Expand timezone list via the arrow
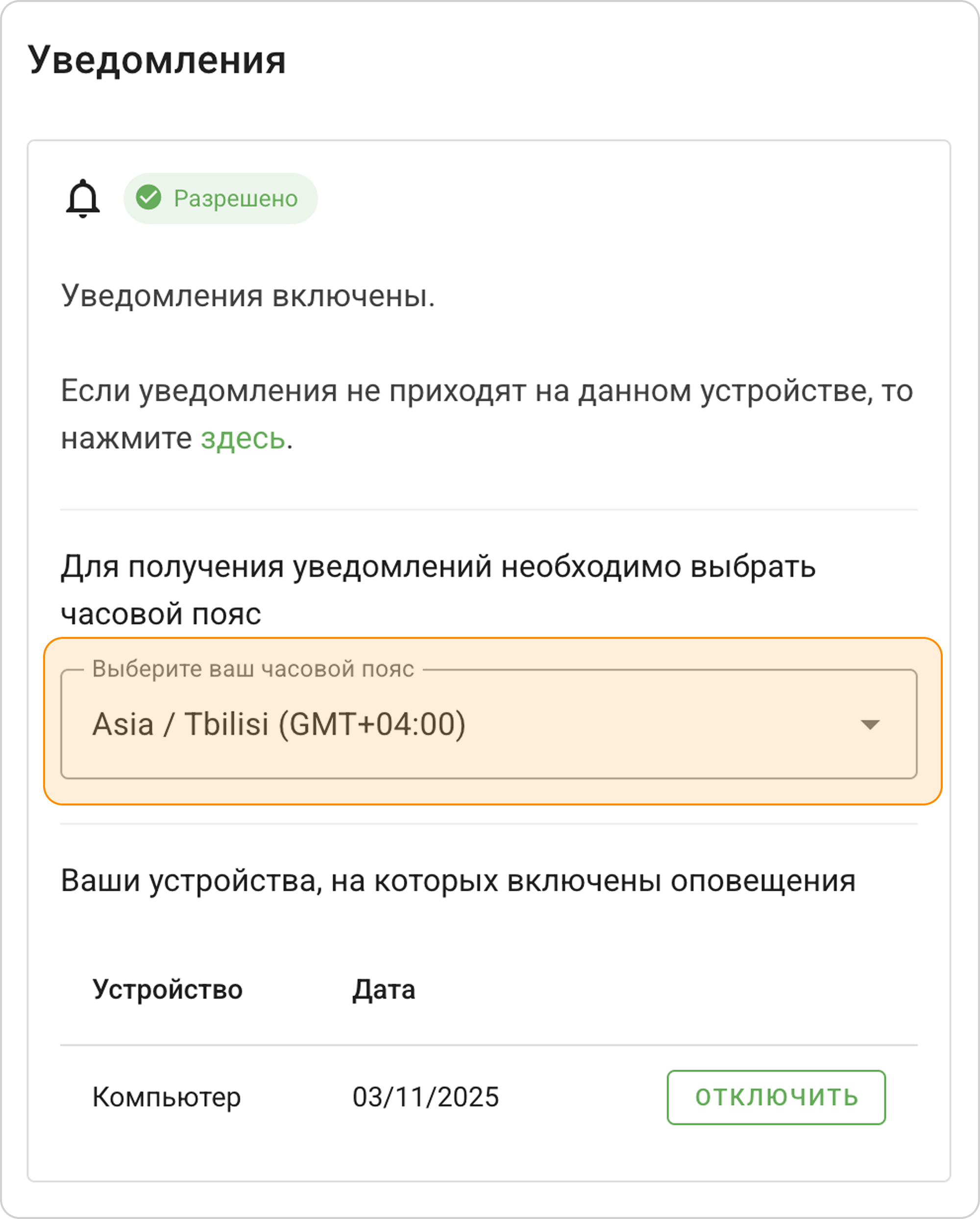Image resolution: width=980 pixels, height=1219 pixels. (869, 724)
